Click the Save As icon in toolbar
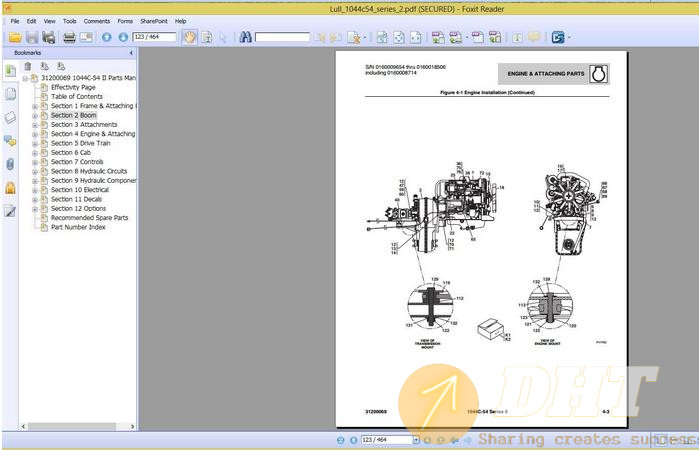The height and width of the screenshot is (450, 699). click(x=49, y=37)
